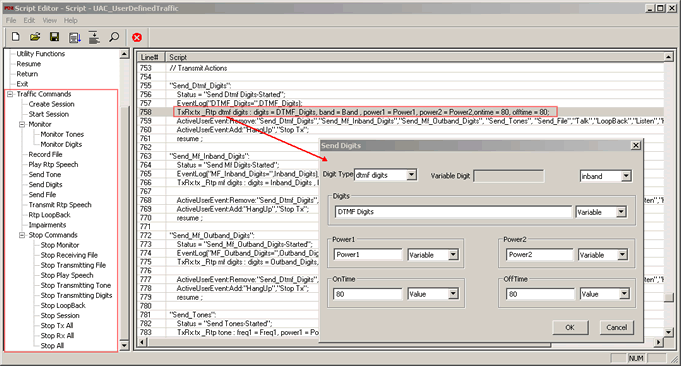Open a script with the folder icon
681x366 pixels.
tap(35, 37)
